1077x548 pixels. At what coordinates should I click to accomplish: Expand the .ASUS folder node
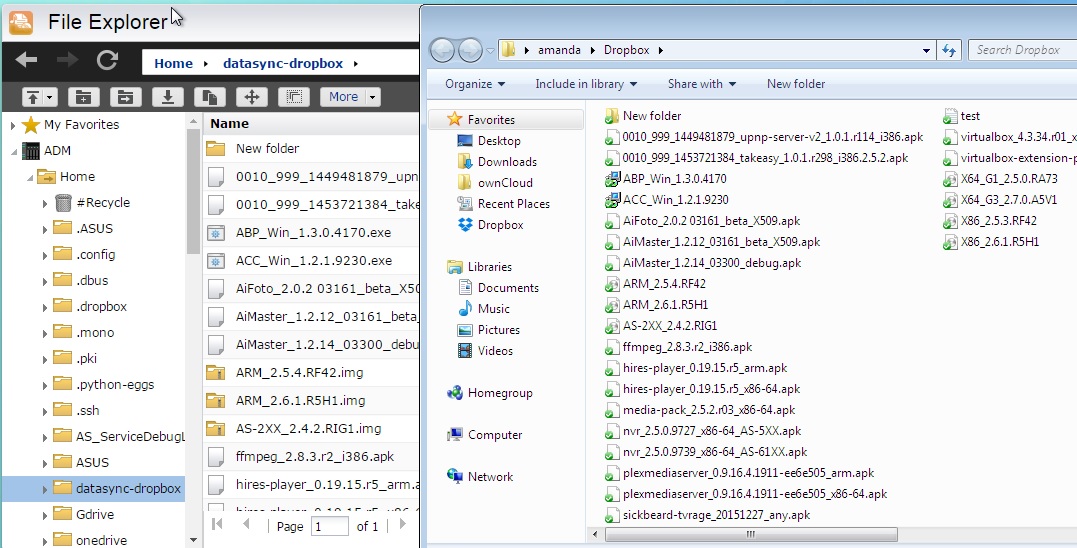[45, 229]
